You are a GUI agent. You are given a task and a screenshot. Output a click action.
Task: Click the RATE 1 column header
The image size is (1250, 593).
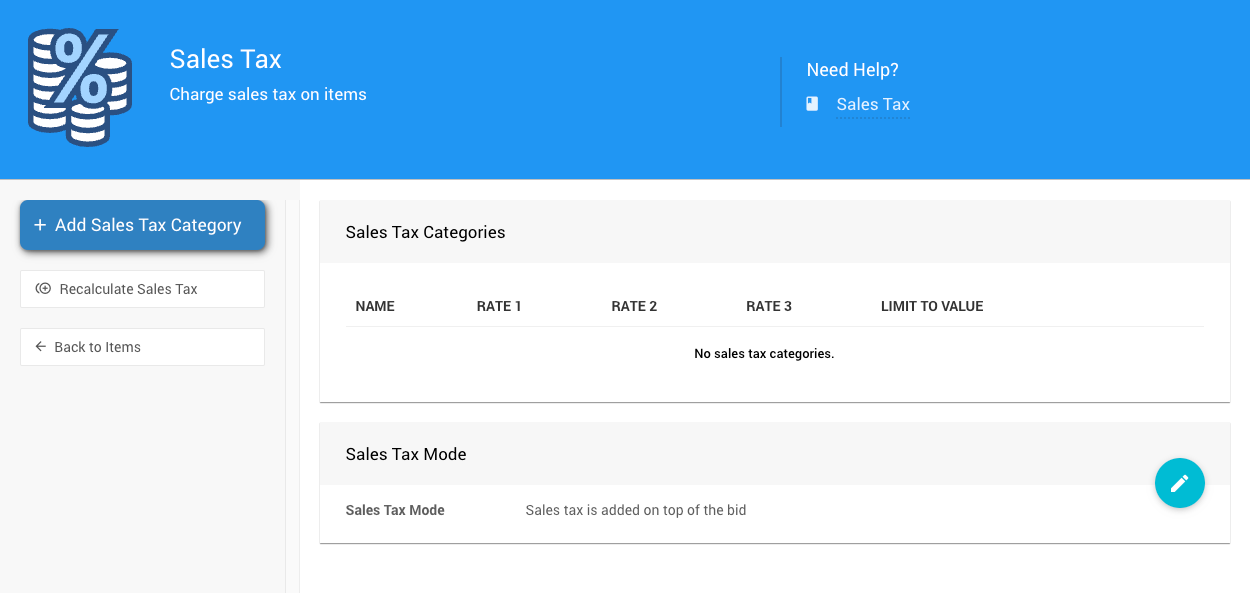click(499, 307)
